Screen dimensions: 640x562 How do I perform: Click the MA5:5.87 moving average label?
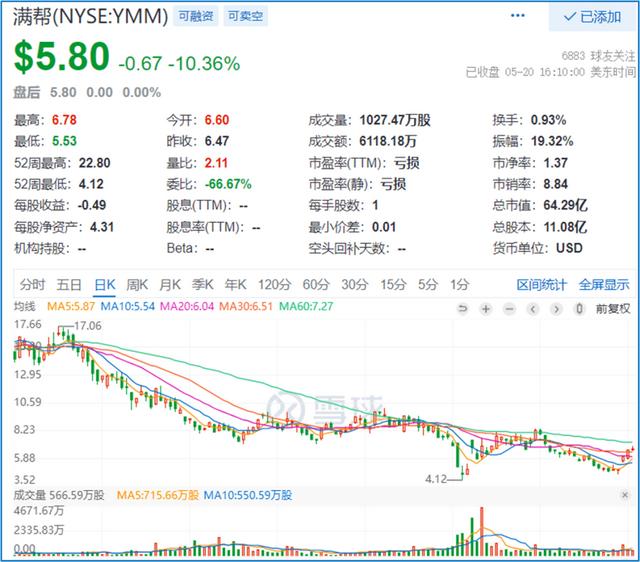click(x=71, y=306)
